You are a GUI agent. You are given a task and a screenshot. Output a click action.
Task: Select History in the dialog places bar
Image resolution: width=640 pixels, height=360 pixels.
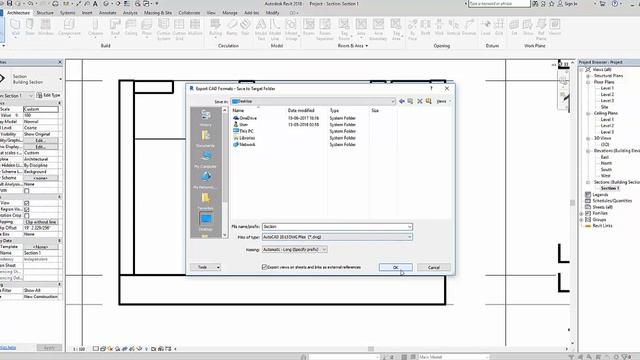pos(205,118)
